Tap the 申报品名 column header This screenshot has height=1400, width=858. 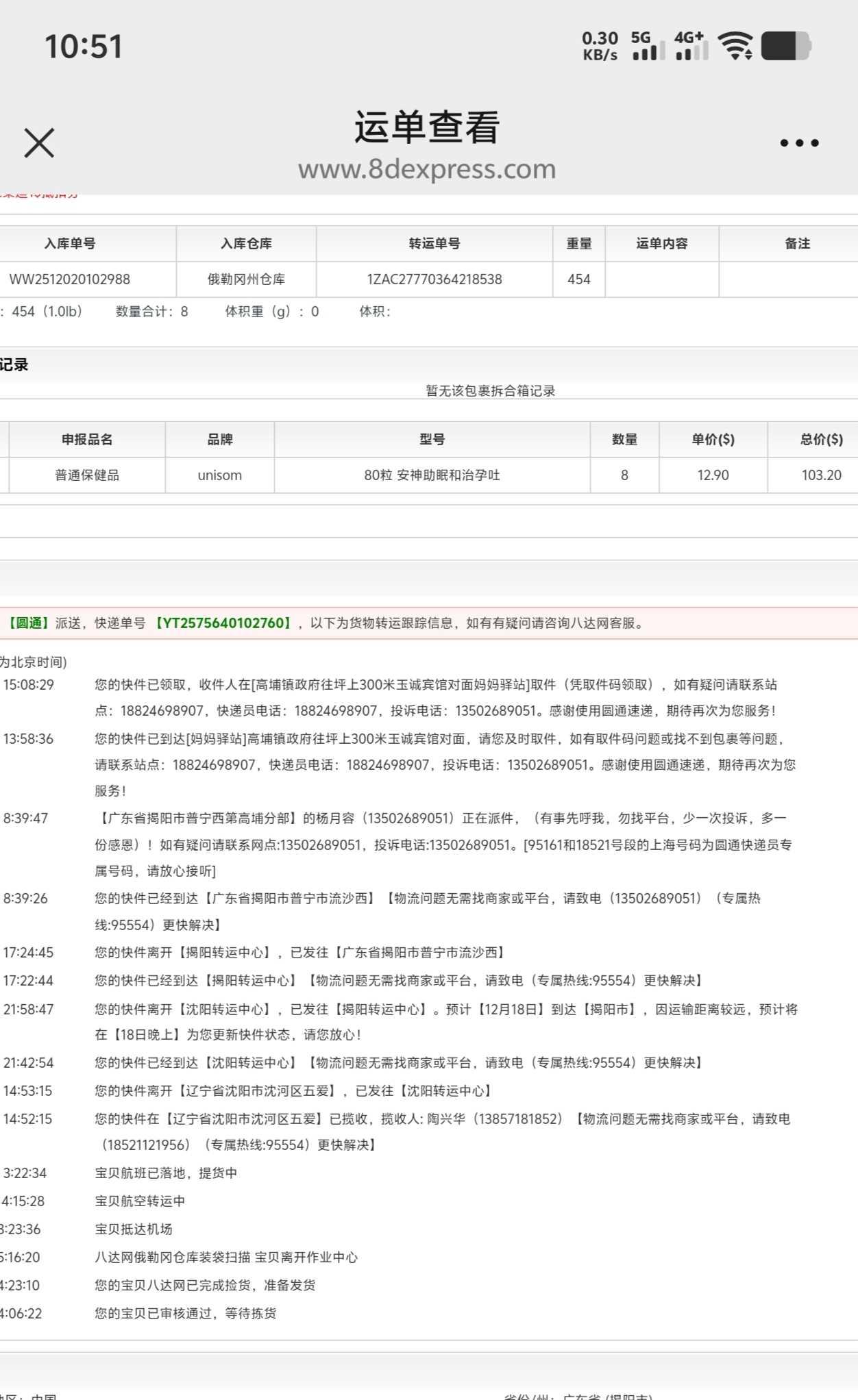87,440
